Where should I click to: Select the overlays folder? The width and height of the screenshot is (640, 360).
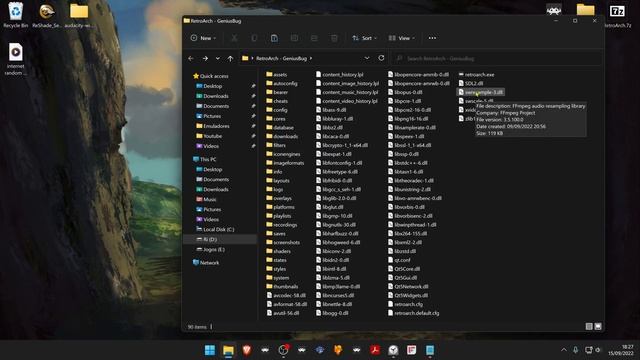[278, 198]
